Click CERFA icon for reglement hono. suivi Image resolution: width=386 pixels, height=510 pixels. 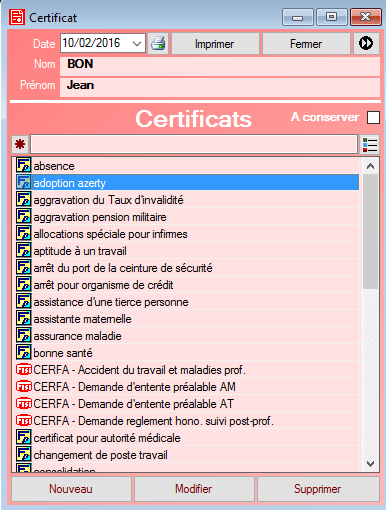click(24, 421)
